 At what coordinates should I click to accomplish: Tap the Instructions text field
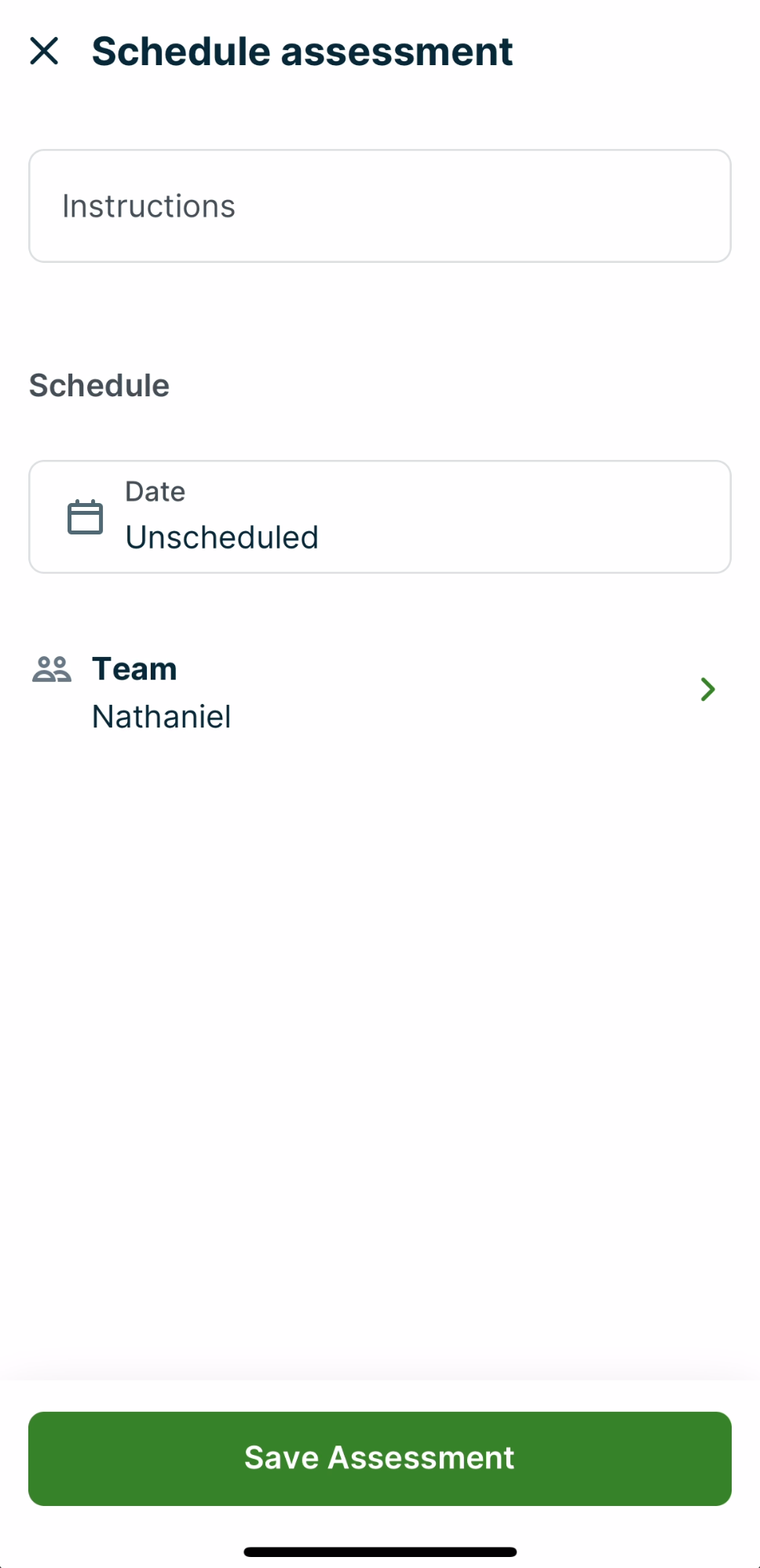point(380,205)
